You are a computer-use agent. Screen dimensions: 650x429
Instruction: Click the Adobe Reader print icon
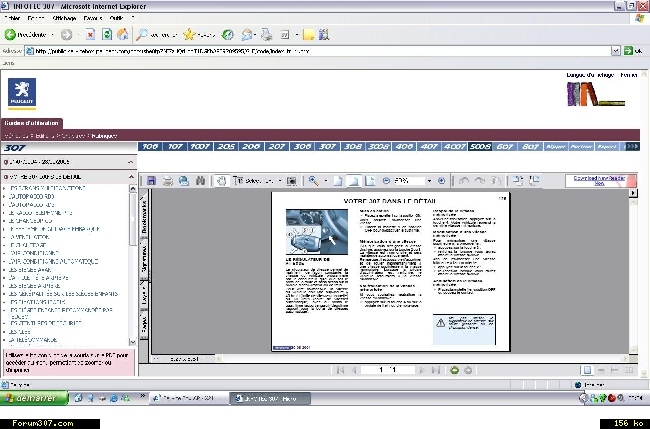[167, 181]
